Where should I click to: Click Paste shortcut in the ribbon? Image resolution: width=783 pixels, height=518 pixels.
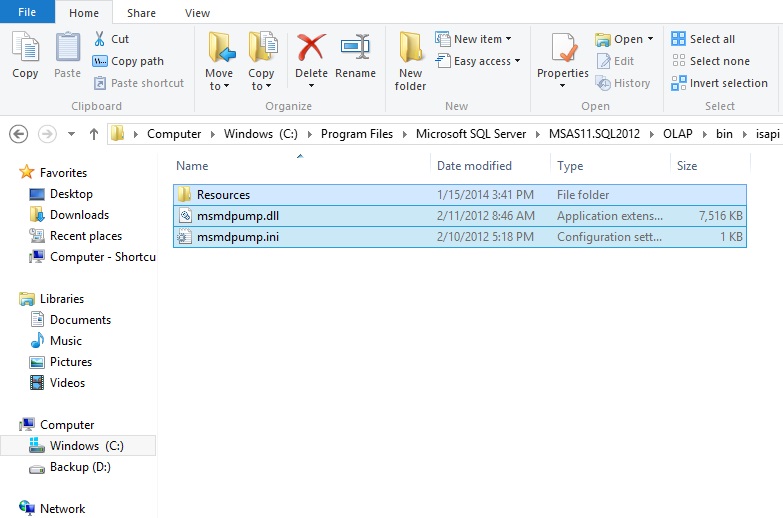coord(139,83)
